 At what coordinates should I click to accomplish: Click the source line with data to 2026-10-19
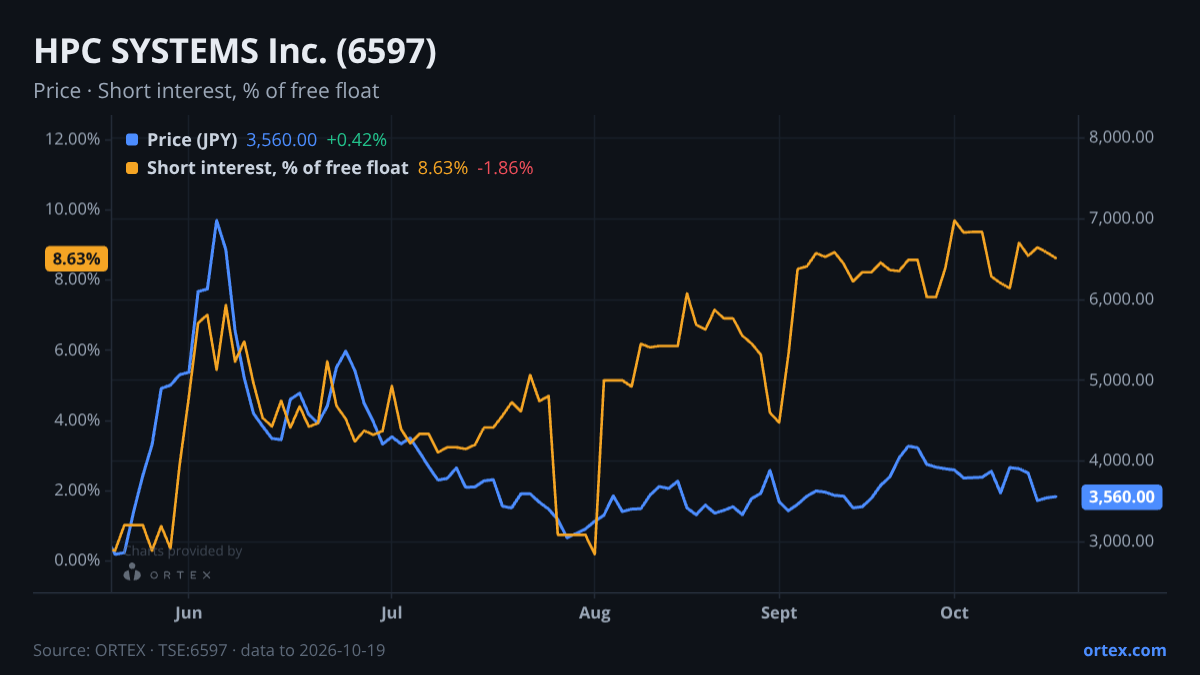(x=209, y=650)
